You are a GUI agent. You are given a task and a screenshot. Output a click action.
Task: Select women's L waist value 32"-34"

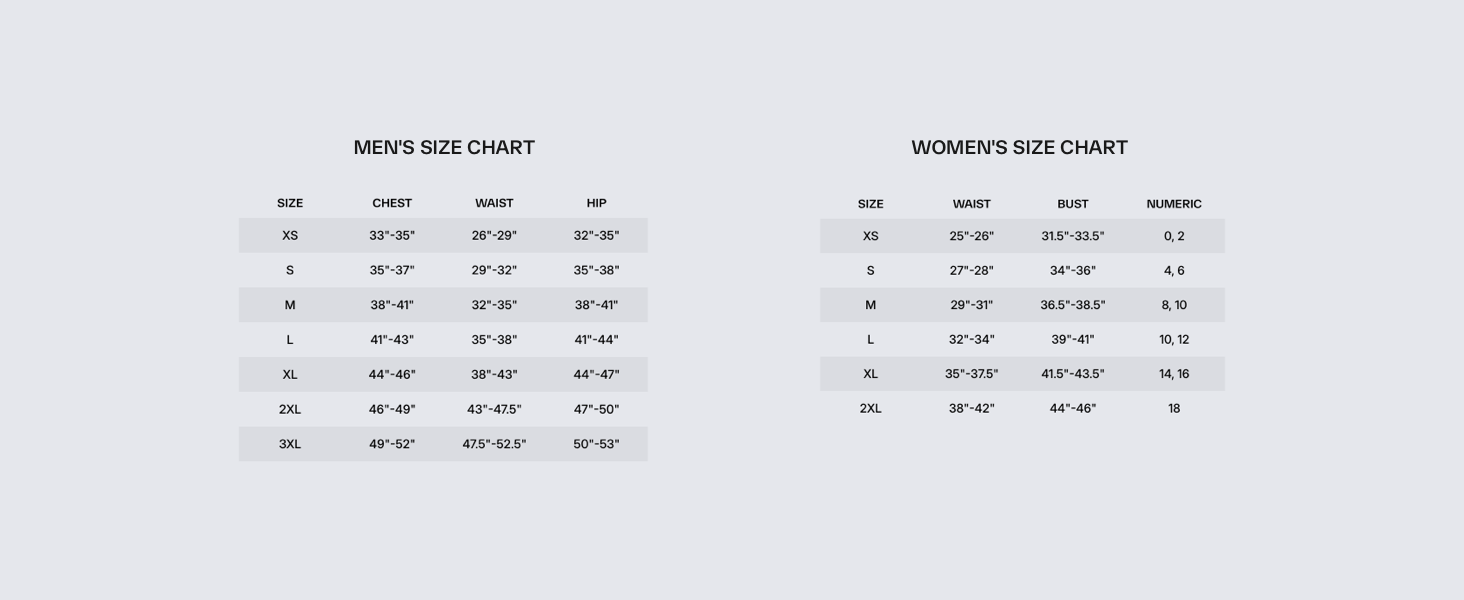point(972,340)
